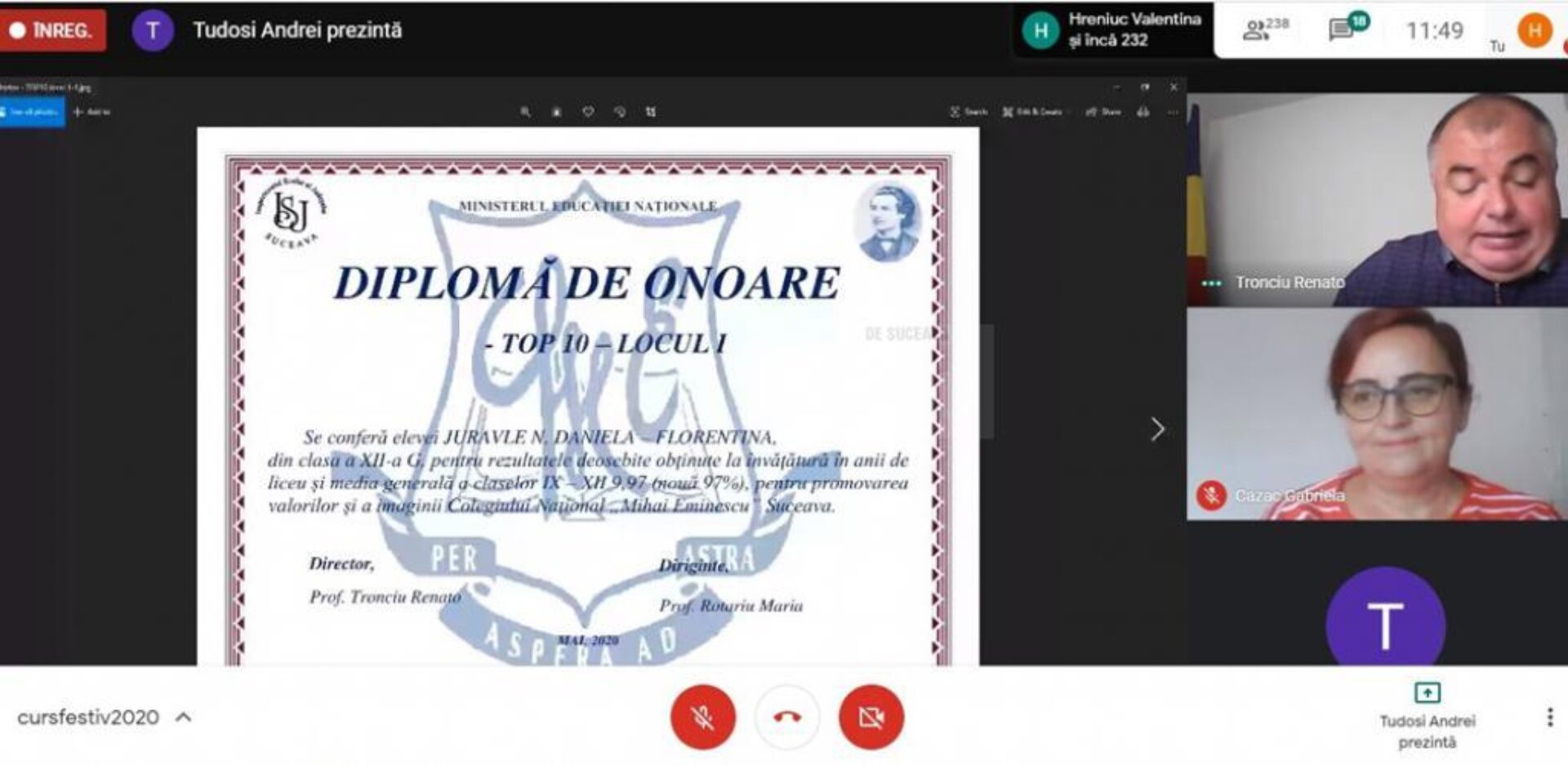Click the delete trash icon in Photos

[556, 112]
